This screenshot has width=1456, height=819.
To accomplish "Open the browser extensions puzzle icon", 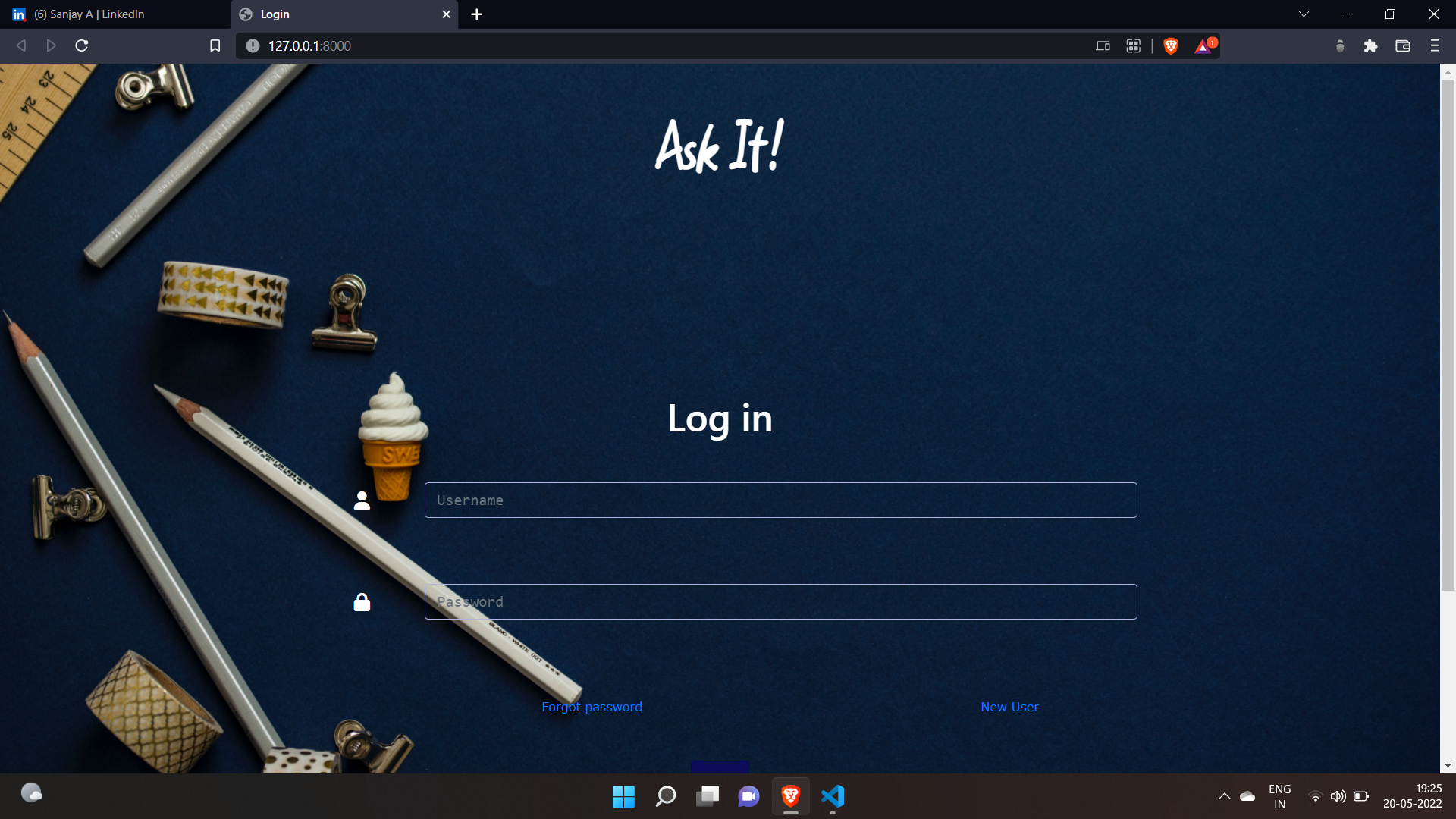I will click(1370, 46).
